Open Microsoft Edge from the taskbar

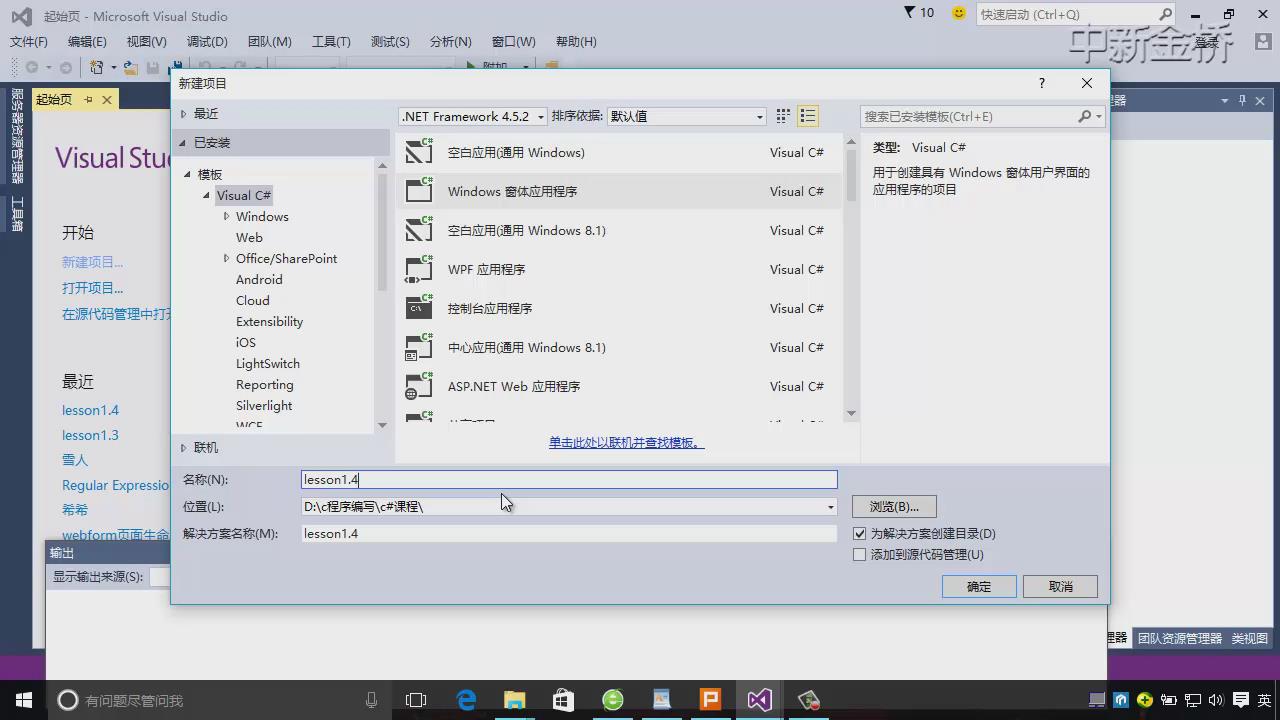click(x=466, y=699)
